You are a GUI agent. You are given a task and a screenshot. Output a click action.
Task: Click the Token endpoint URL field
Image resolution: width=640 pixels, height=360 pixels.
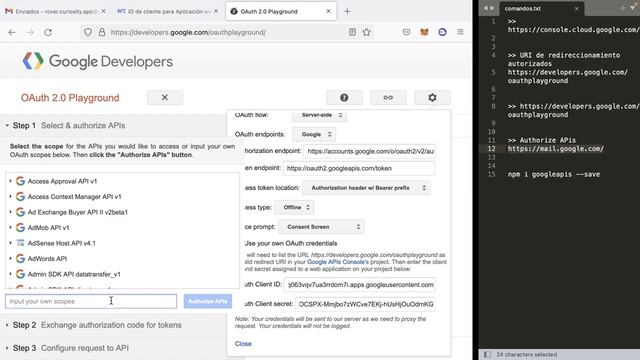coord(359,169)
